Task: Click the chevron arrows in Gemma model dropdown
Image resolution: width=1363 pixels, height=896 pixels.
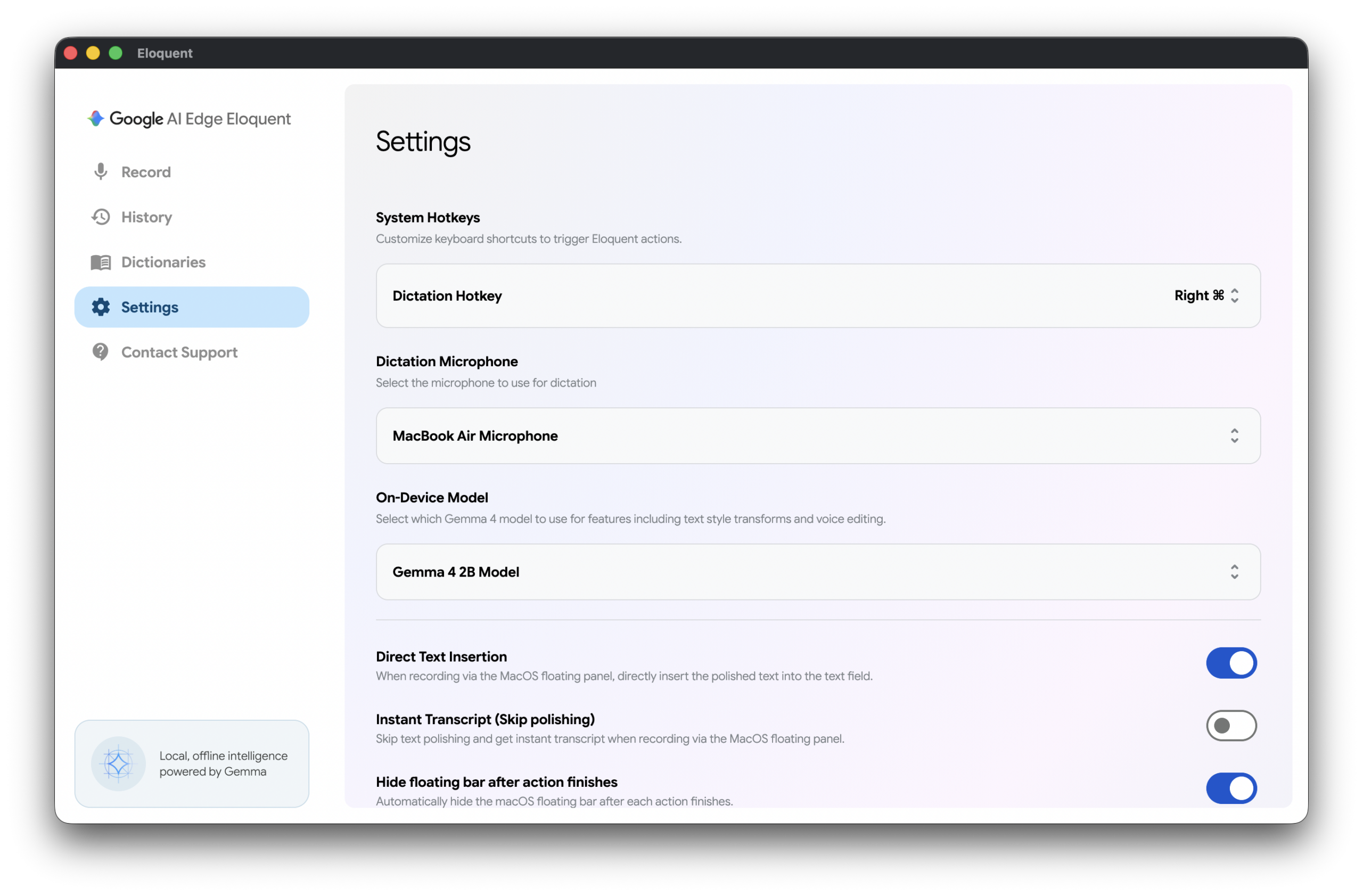Action: point(1235,572)
